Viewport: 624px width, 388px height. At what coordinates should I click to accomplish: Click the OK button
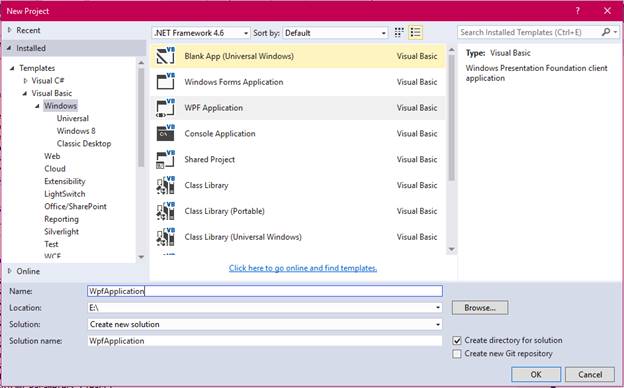click(x=536, y=374)
